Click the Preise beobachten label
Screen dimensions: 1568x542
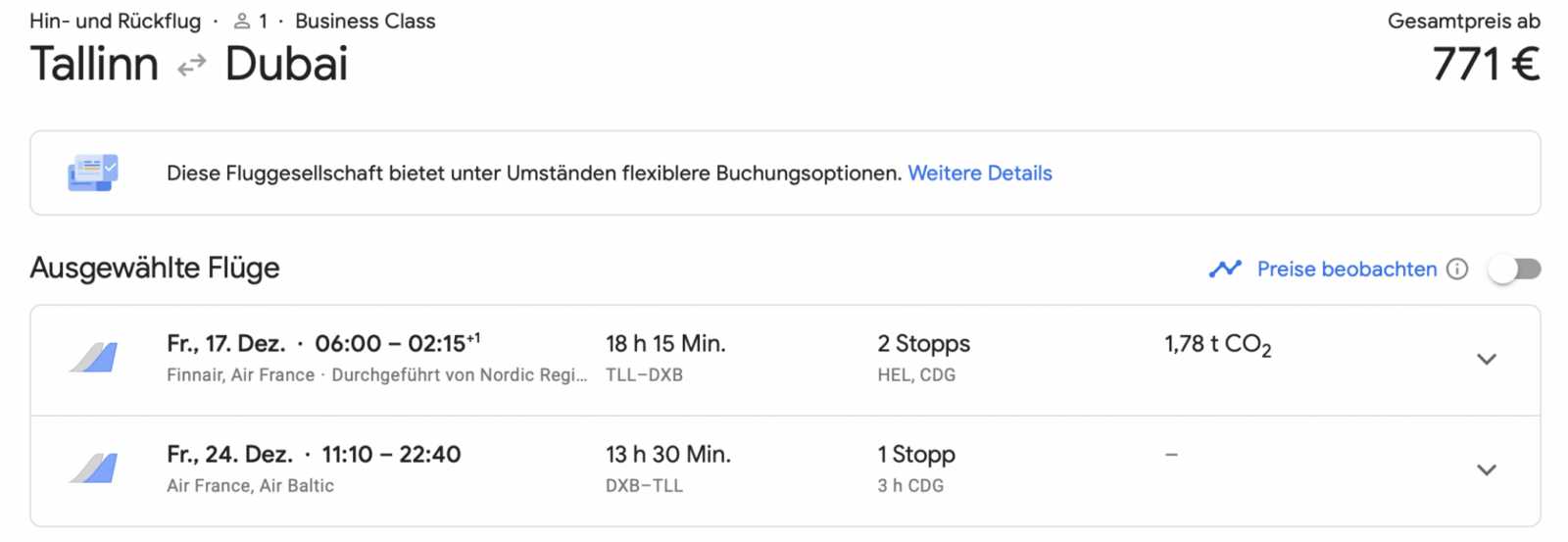[1347, 269]
